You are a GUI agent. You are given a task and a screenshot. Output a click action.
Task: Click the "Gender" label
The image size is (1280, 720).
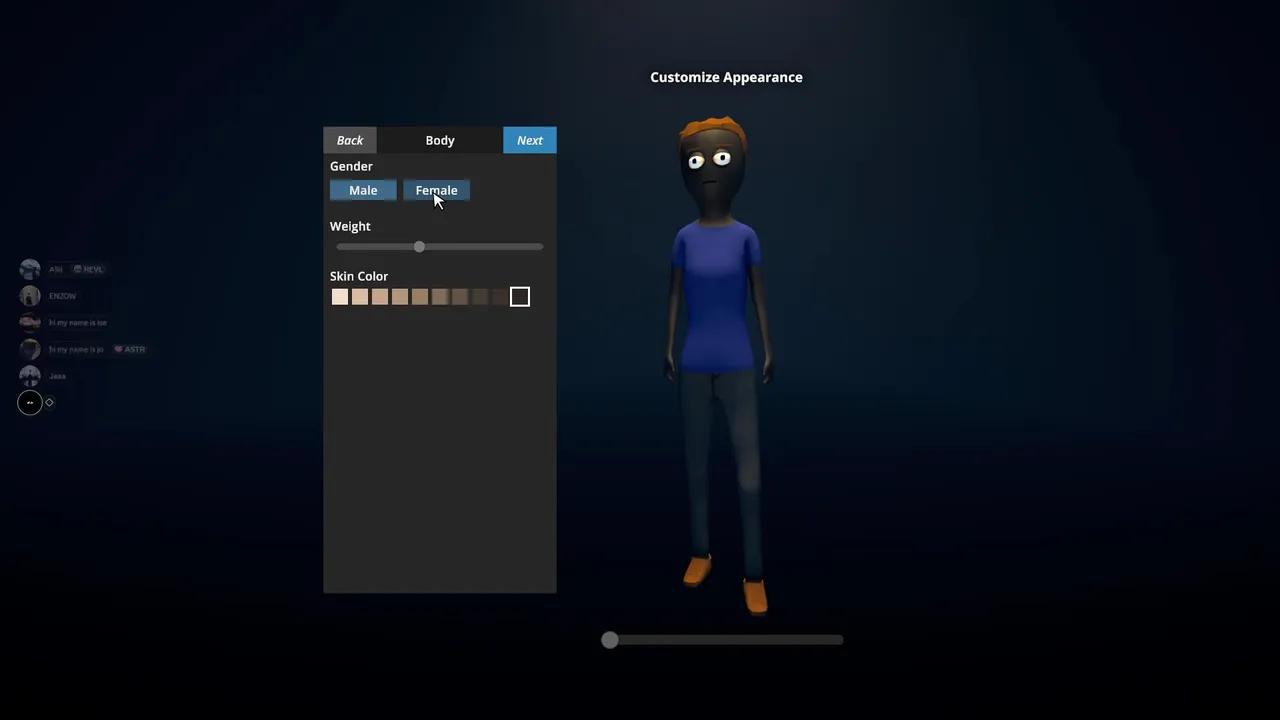point(351,166)
